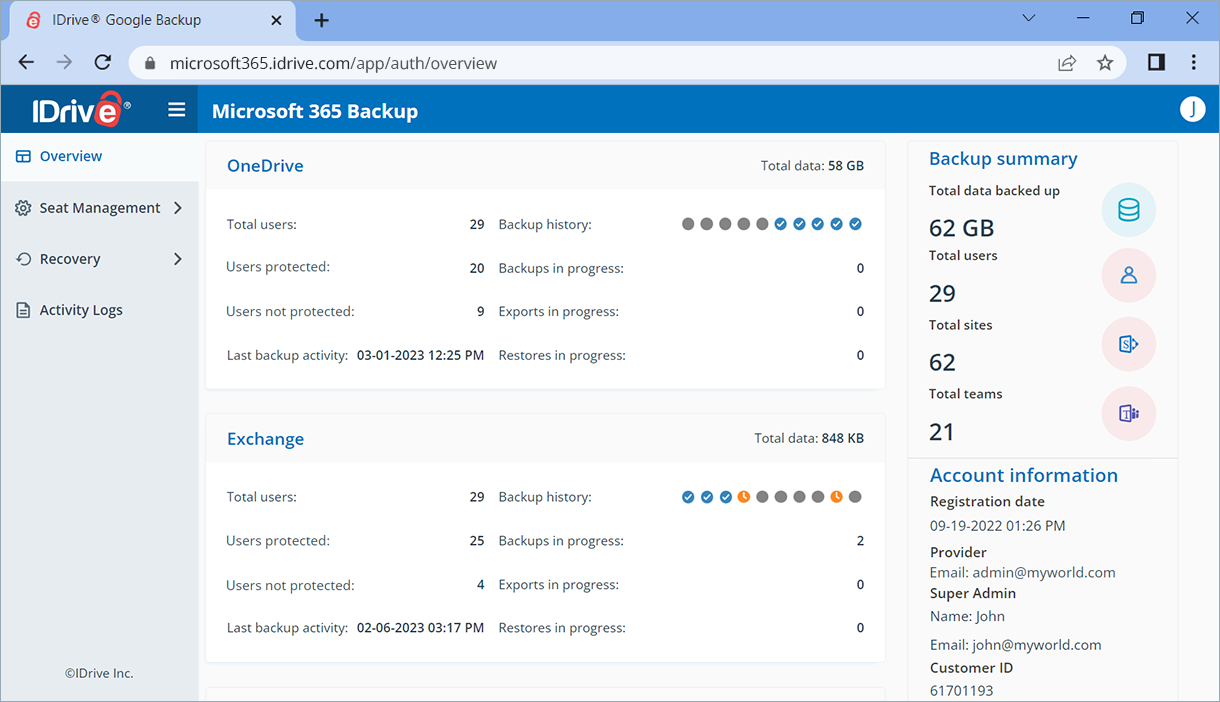This screenshot has height=702, width=1220.
Task: Click the Overview dashboard icon
Action: [24, 156]
